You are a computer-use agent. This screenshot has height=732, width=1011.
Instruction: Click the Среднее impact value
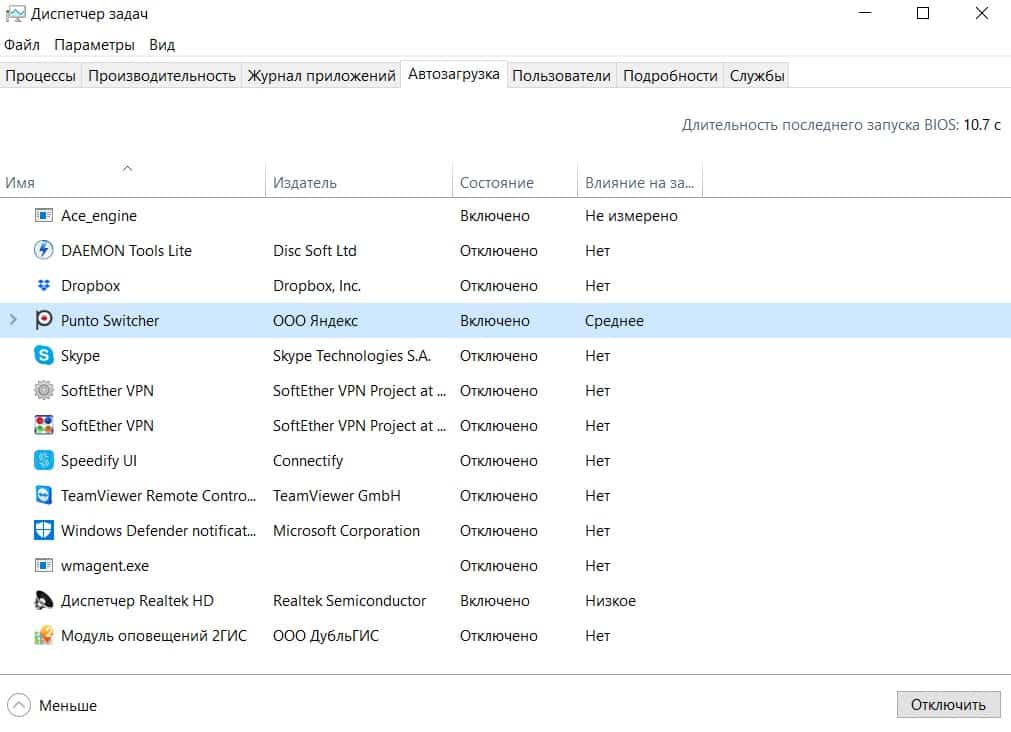point(614,321)
